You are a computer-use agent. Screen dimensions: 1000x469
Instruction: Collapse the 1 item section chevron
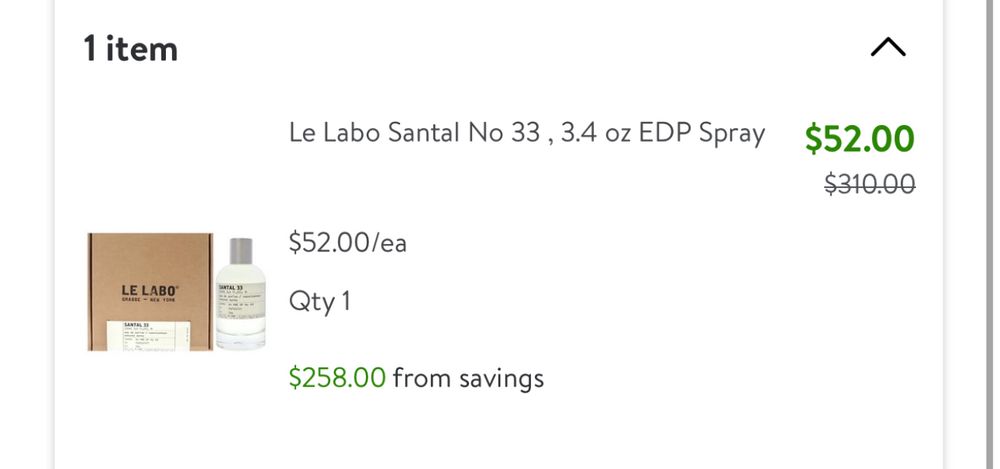887,48
